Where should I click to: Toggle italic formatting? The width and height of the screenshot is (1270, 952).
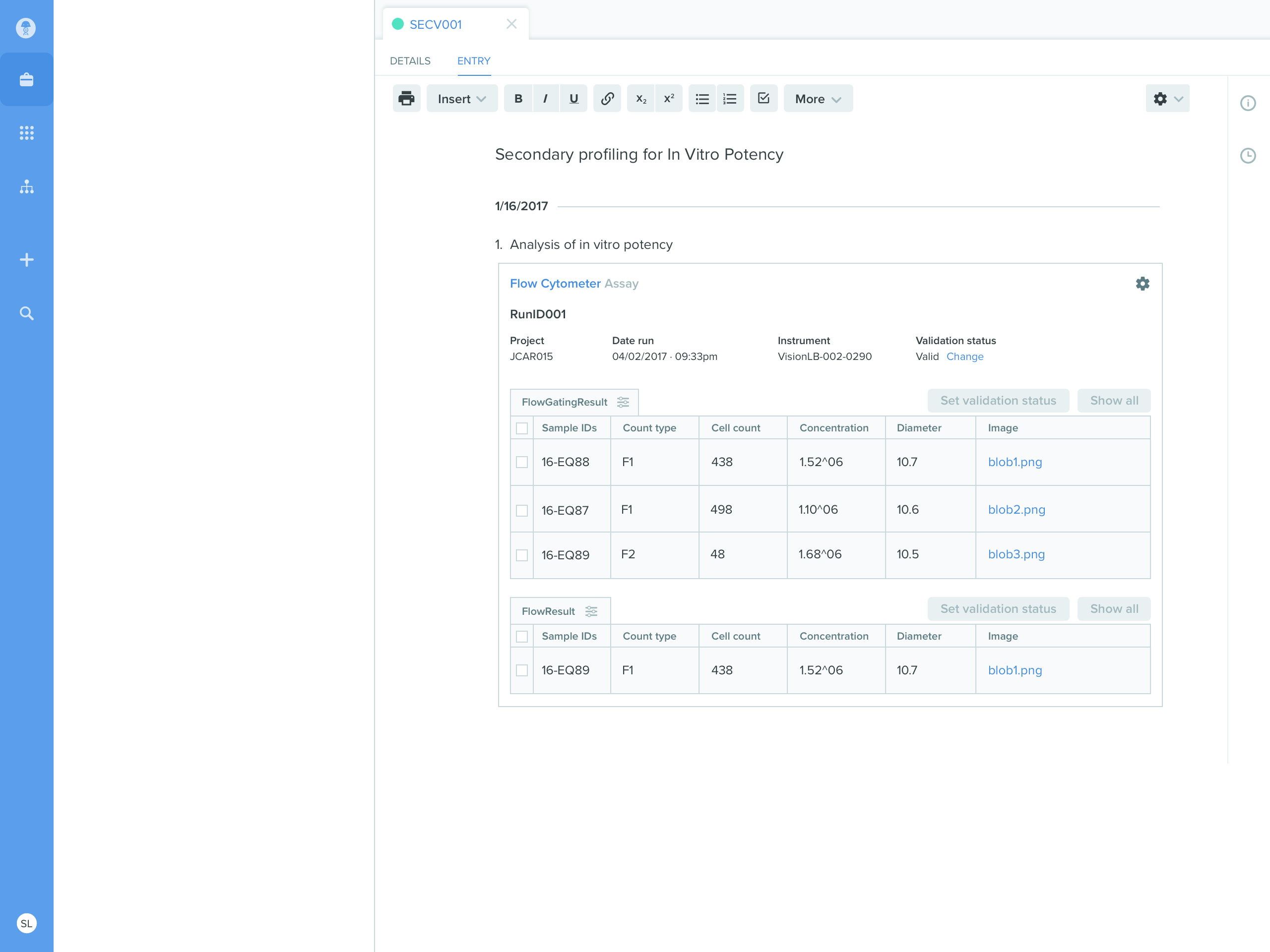(x=545, y=98)
